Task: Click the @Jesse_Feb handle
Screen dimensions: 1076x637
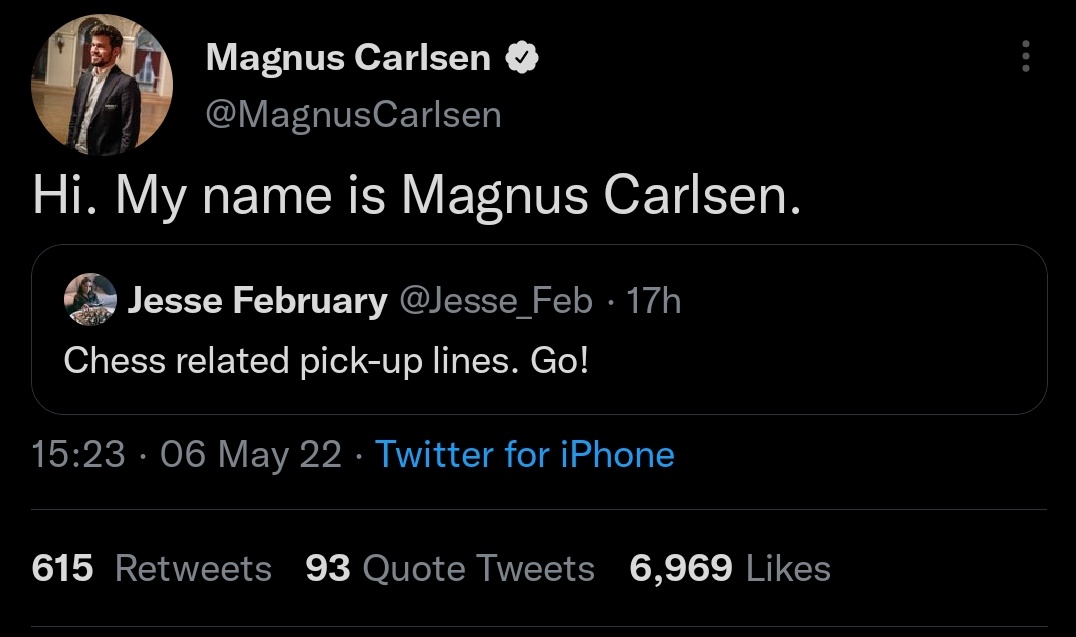Action: tap(496, 300)
